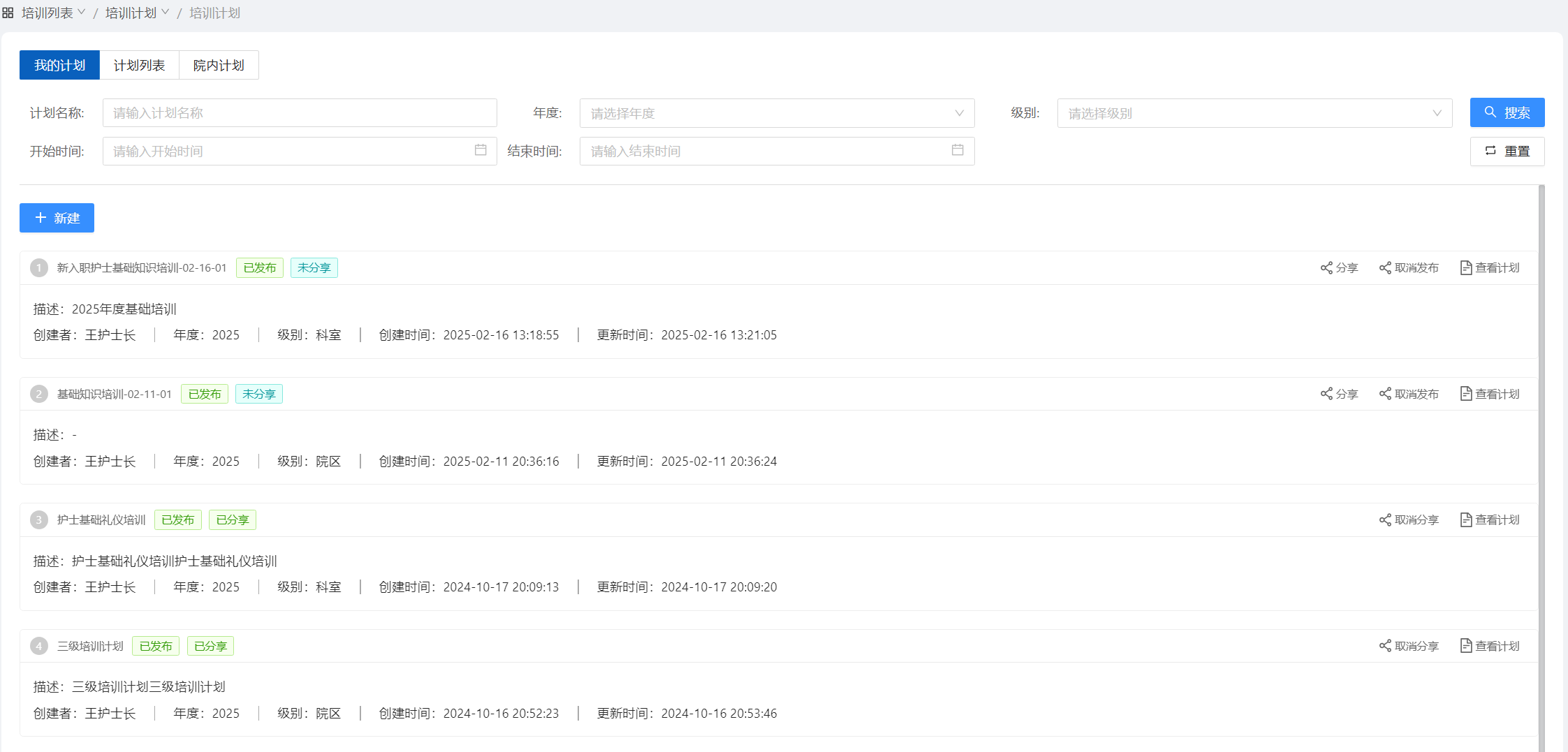This screenshot has width=1568, height=752.
Task: Click the grid icon beside 培训列表 breadcrumb
Action: click(x=8, y=13)
